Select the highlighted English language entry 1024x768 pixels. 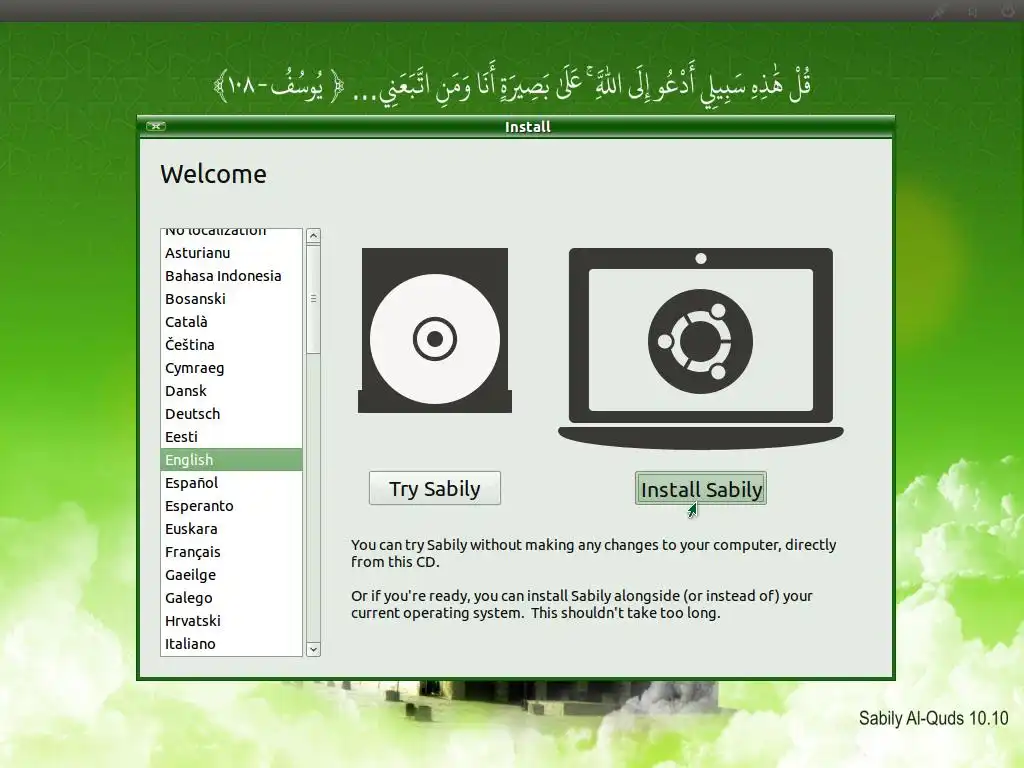coord(231,460)
